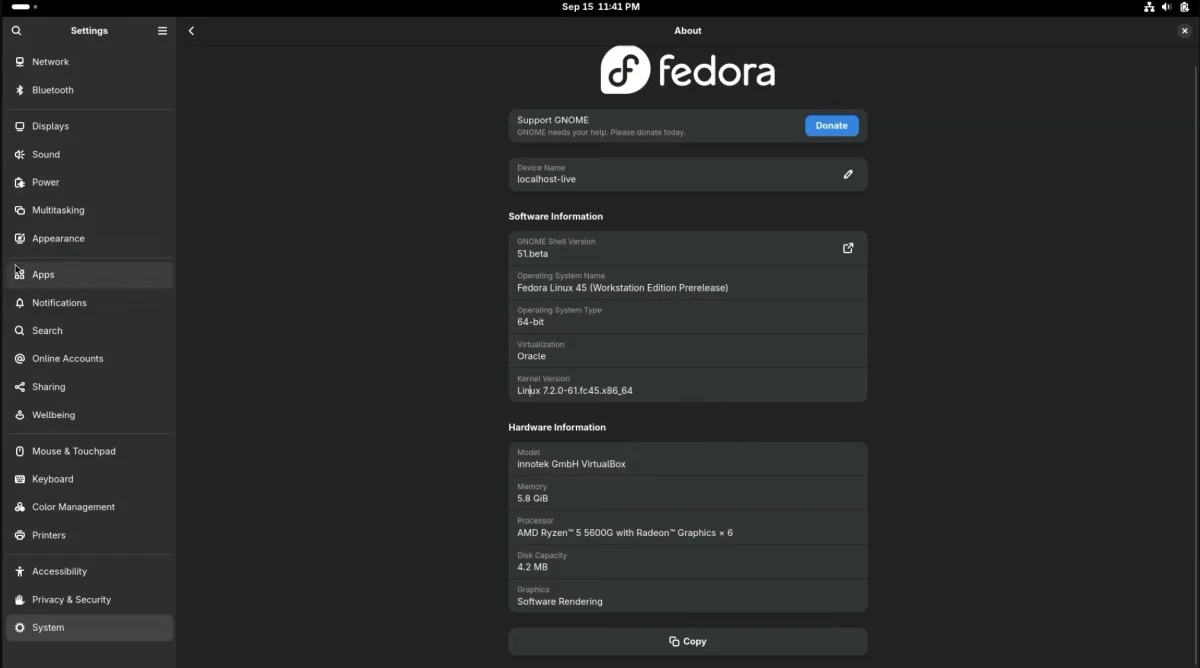Click the Privacy & Security hand icon
1200x668 pixels.
20,599
